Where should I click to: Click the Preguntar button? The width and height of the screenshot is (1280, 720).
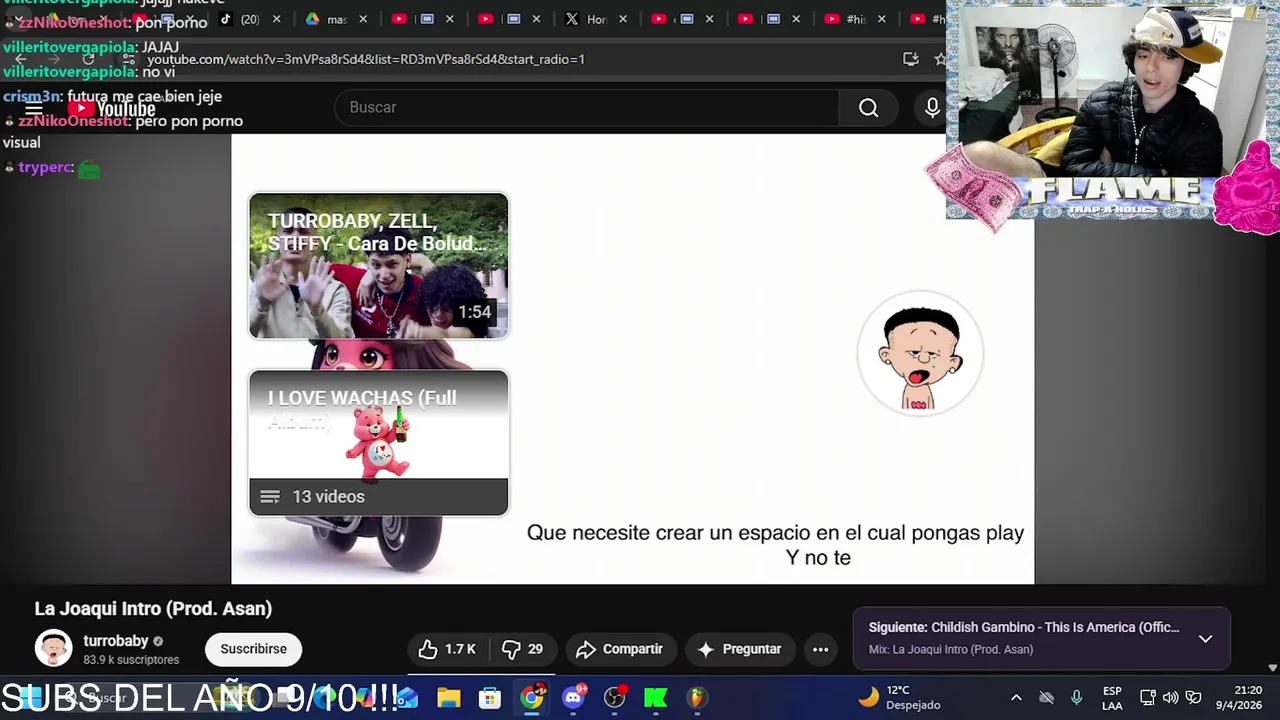(739, 649)
